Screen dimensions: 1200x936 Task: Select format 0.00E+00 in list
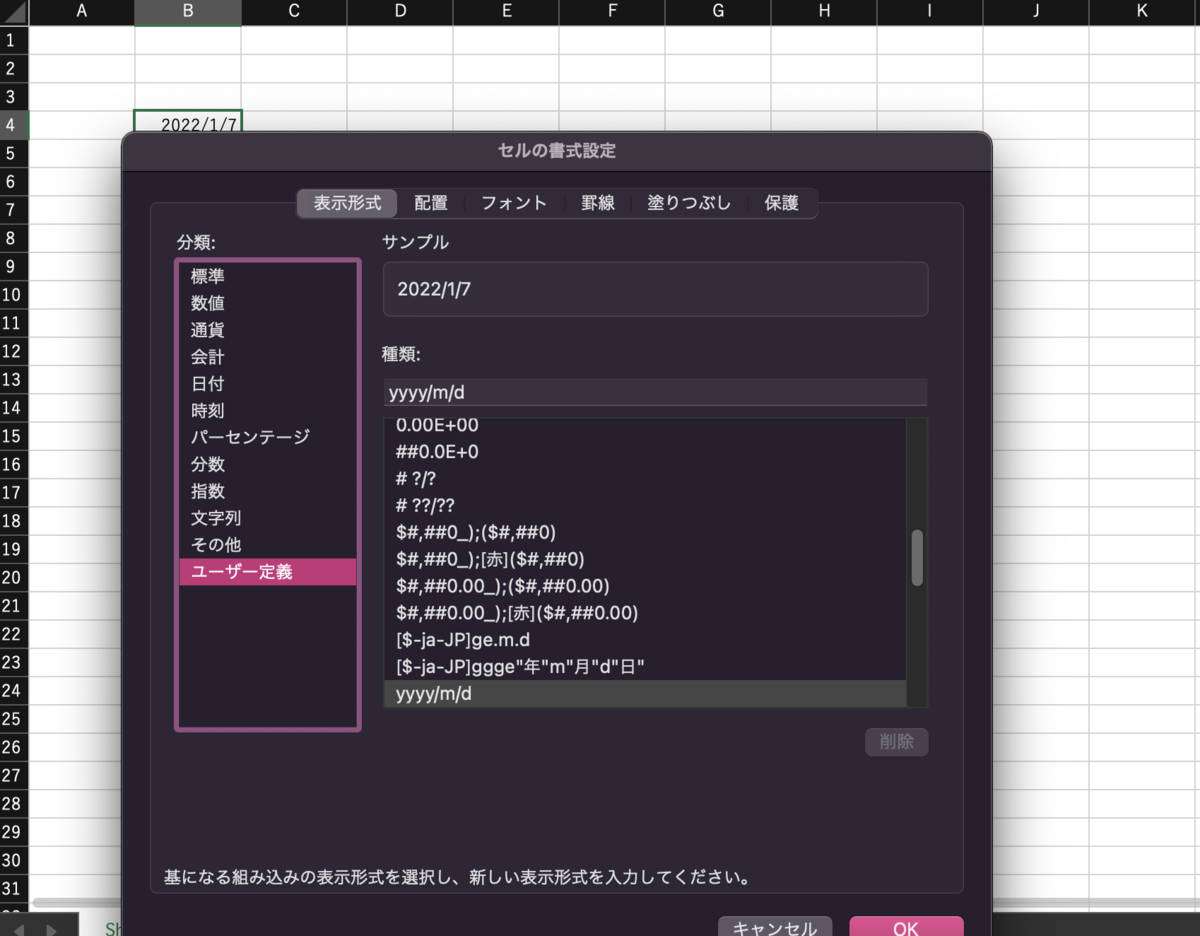645,426
